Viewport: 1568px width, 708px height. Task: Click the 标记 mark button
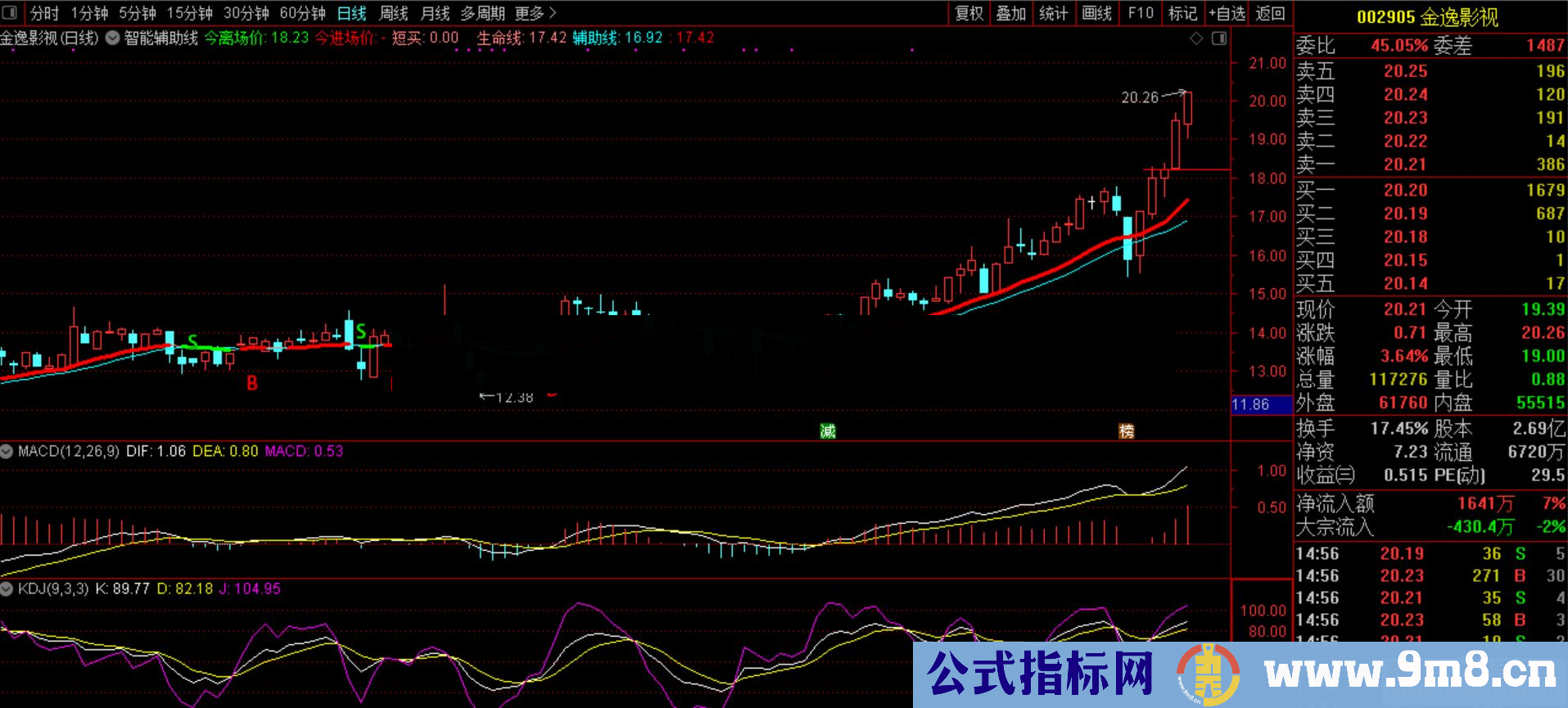tap(1182, 13)
